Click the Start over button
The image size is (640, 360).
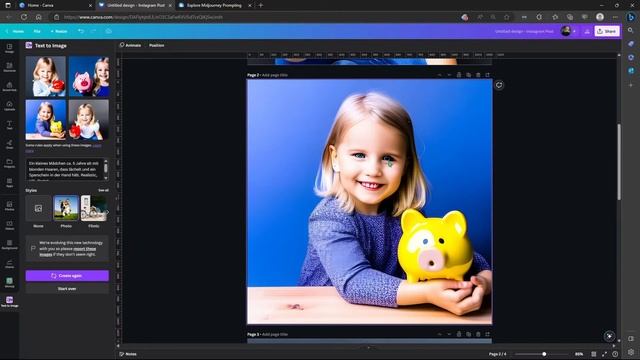click(x=67, y=289)
